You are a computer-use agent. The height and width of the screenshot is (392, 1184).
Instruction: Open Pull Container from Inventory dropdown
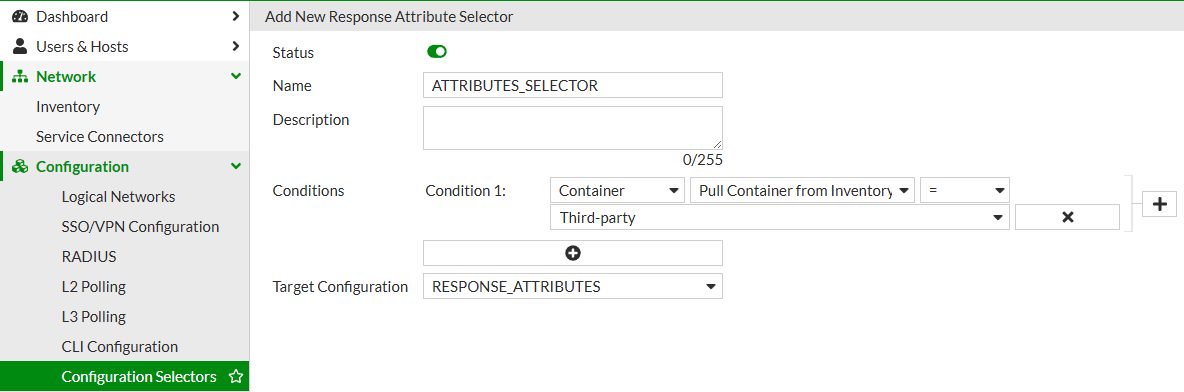[803, 191]
